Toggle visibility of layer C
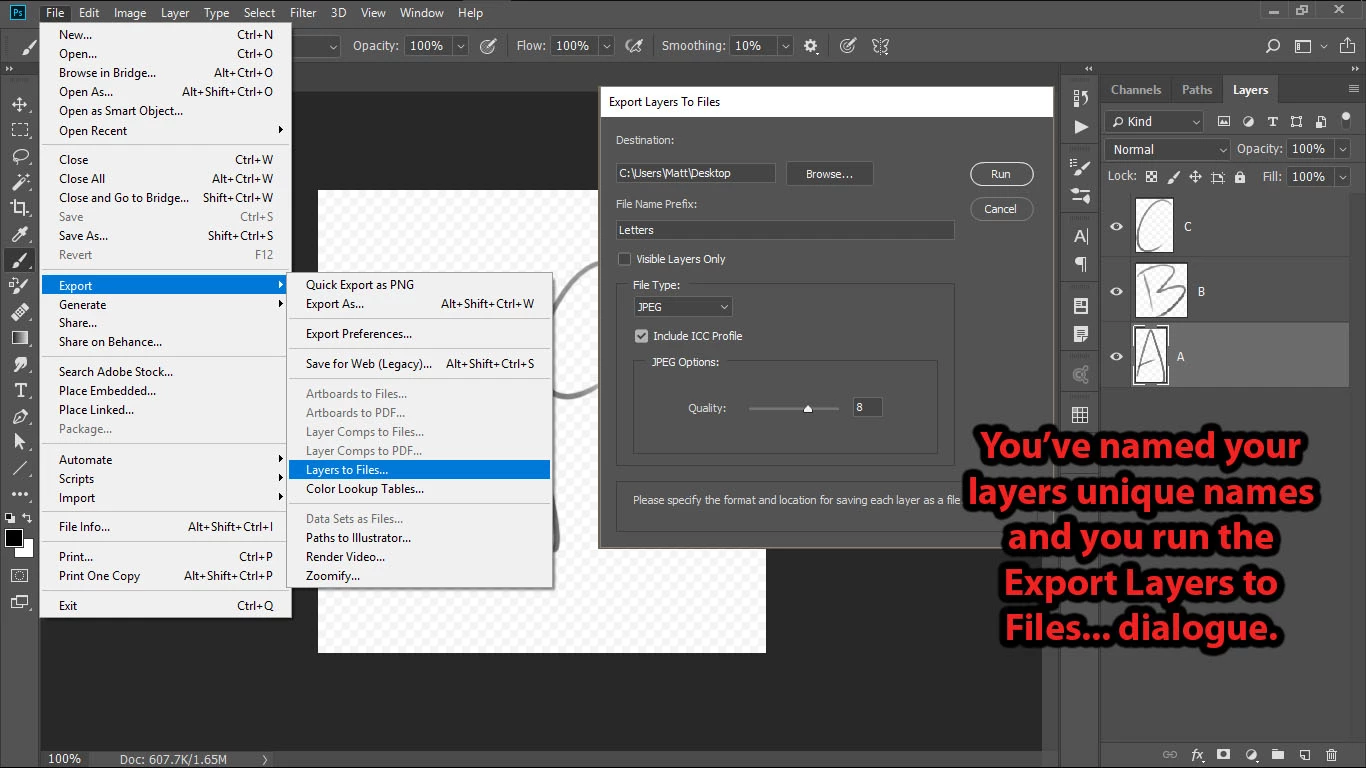This screenshot has width=1366, height=768. 1116,227
